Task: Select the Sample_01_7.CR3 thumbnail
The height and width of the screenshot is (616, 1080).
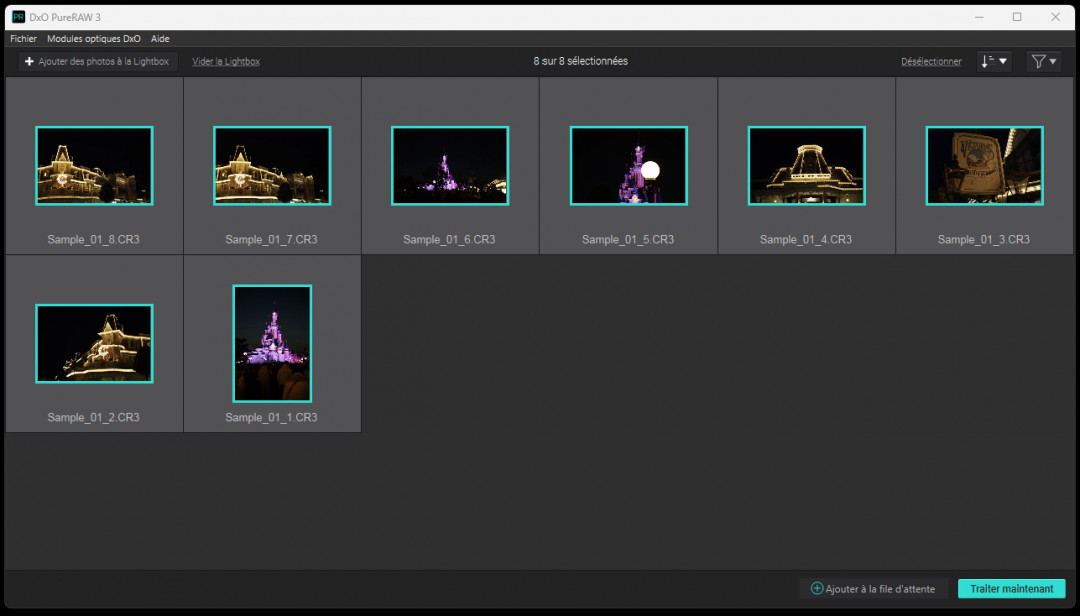Action: pos(272,165)
